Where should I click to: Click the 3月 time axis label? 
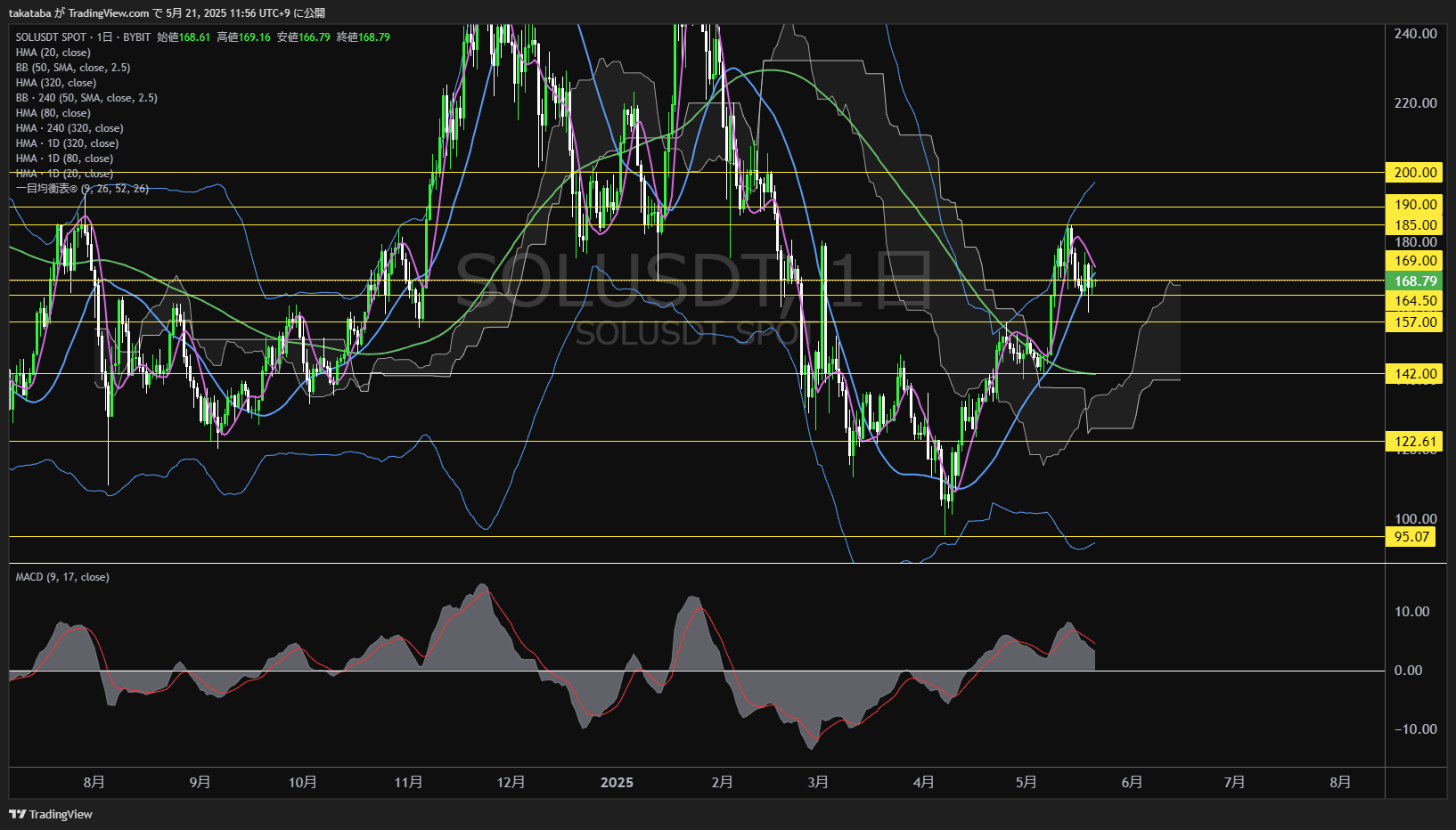point(818,782)
